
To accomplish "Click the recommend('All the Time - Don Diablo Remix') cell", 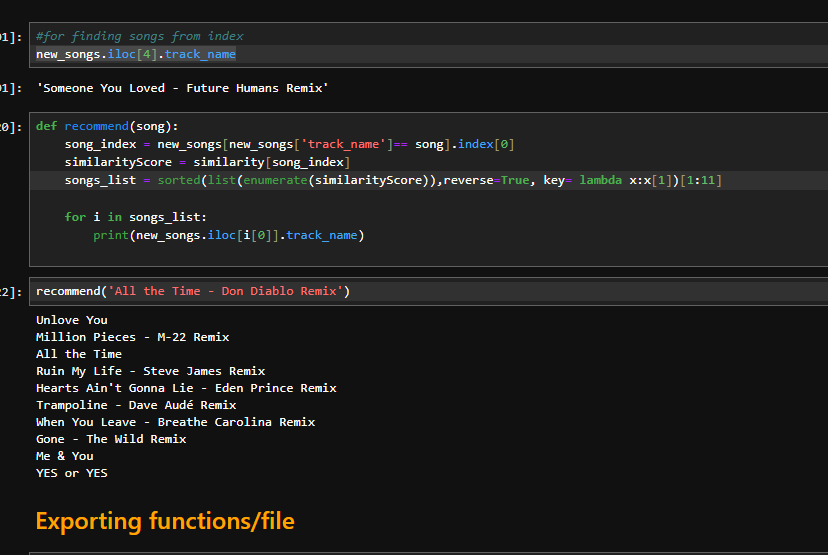I will (428, 291).
